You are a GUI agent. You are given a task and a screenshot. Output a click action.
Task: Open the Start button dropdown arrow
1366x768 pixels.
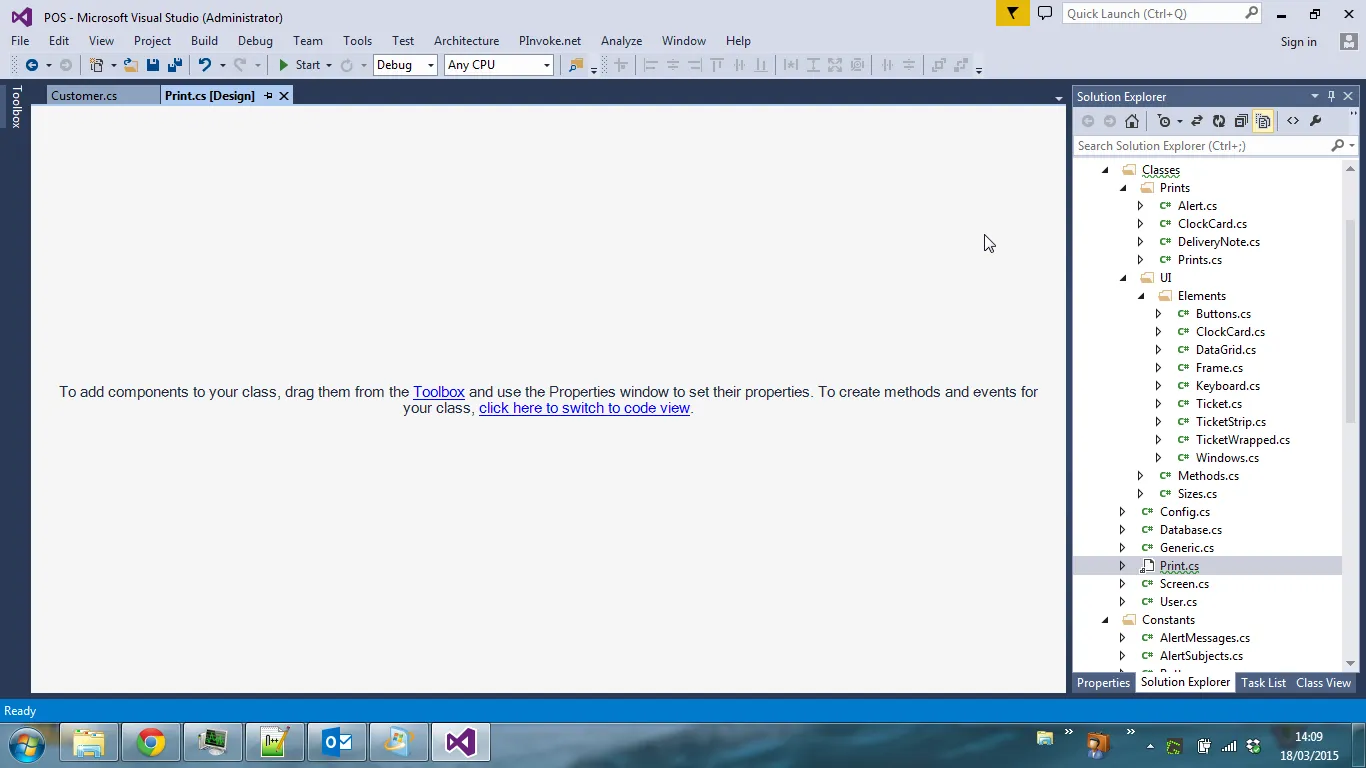(329, 65)
